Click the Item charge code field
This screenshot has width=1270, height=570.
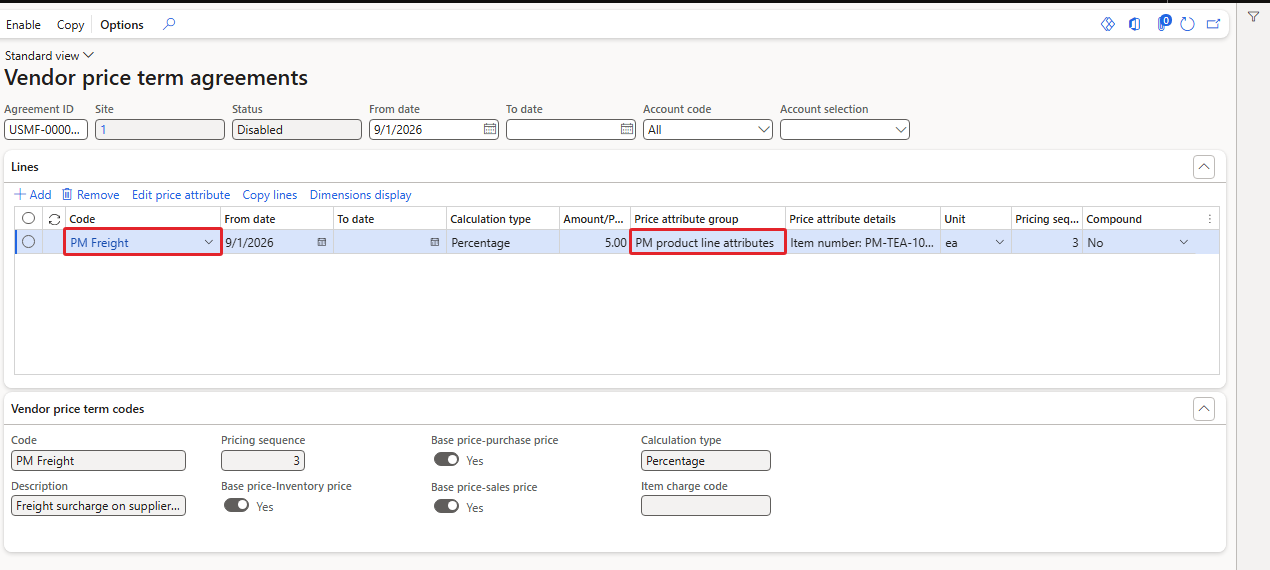pos(706,506)
